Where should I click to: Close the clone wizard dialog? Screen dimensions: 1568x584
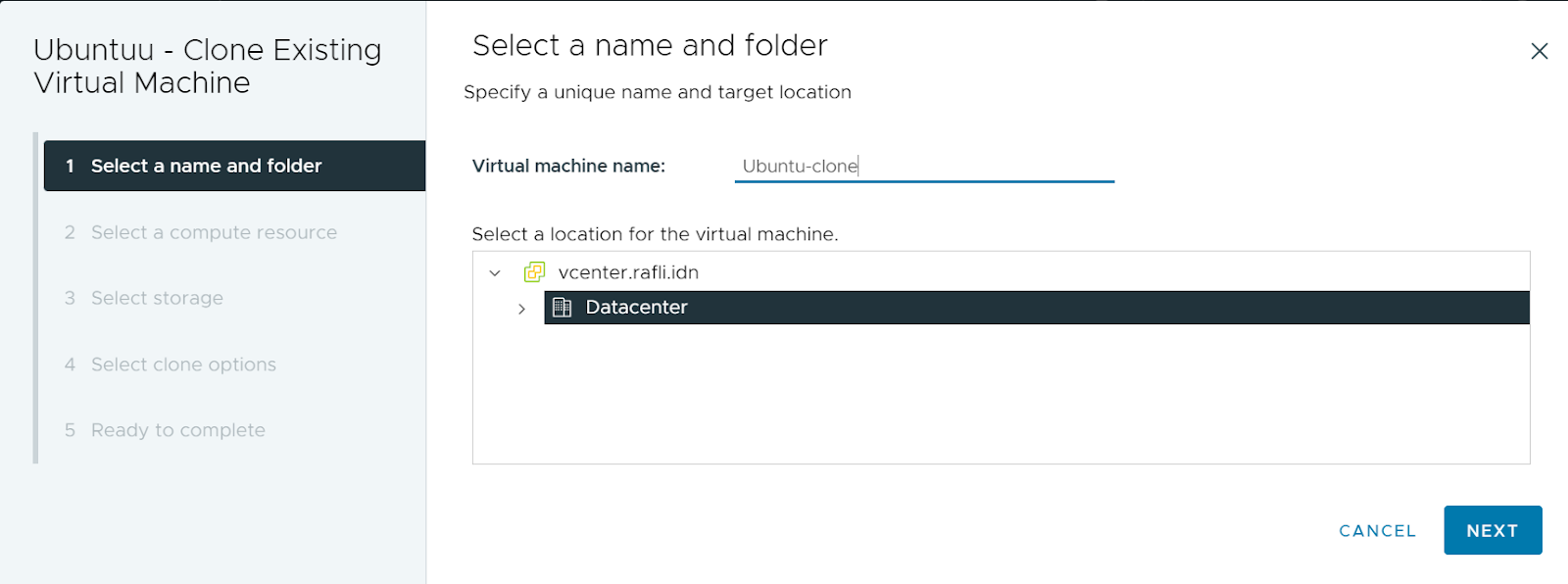click(1539, 51)
